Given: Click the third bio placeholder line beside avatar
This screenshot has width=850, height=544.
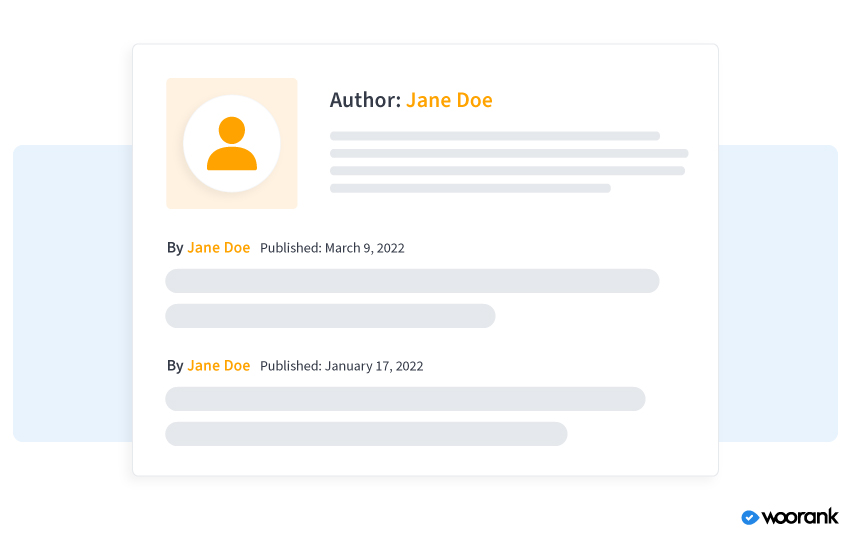Looking at the screenshot, I should click(x=507, y=171).
